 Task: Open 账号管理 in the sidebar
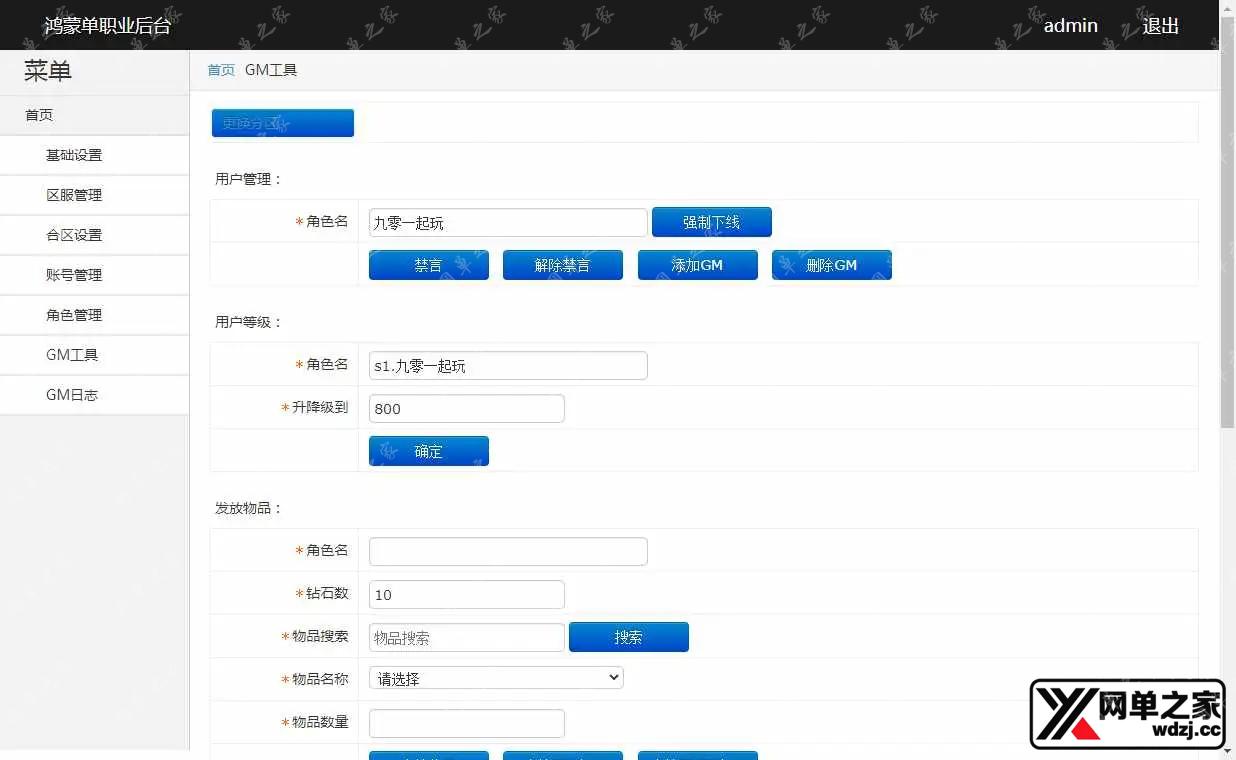[x=74, y=275]
